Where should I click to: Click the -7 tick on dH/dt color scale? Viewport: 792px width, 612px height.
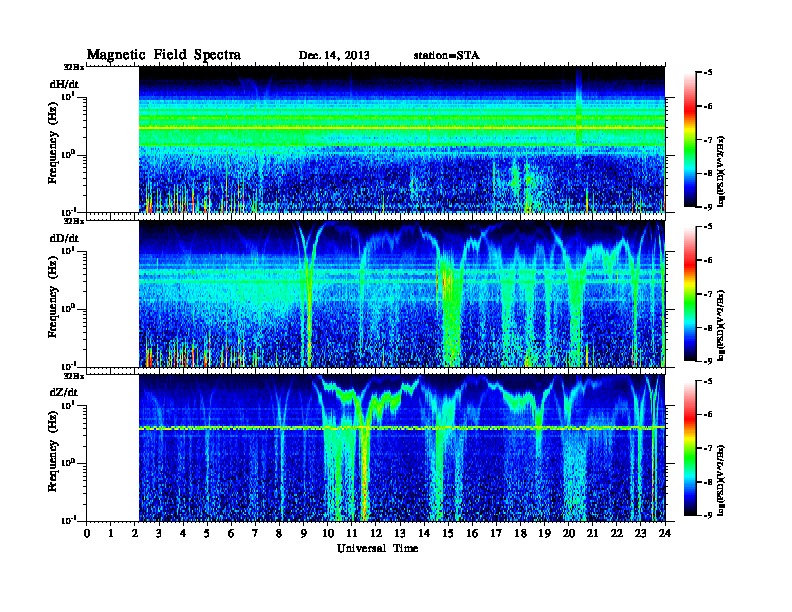[708, 140]
